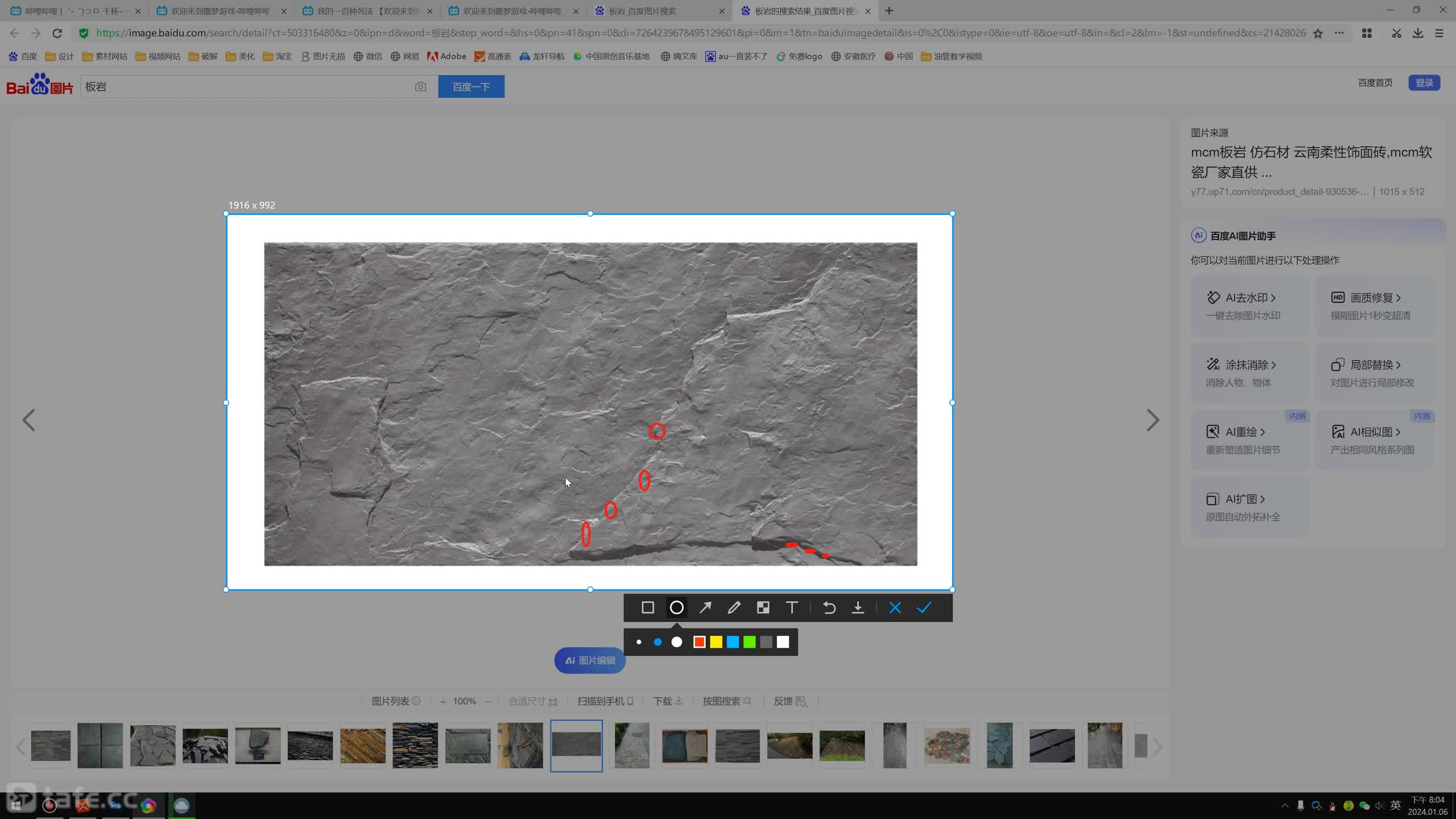
Task: Open the 百度首页 link
Action: coord(1375,83)
